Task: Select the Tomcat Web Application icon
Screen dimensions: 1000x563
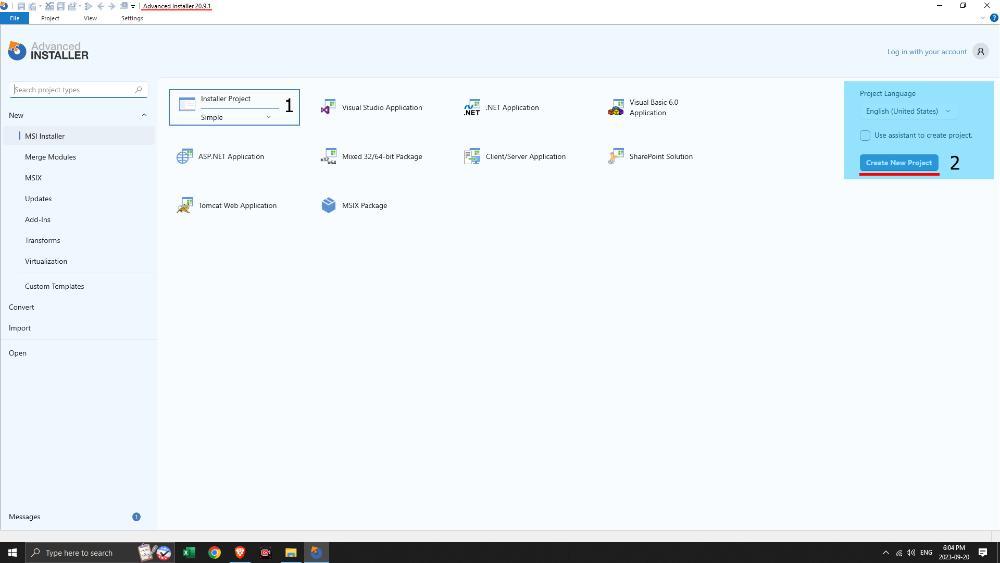Action: 184,205
